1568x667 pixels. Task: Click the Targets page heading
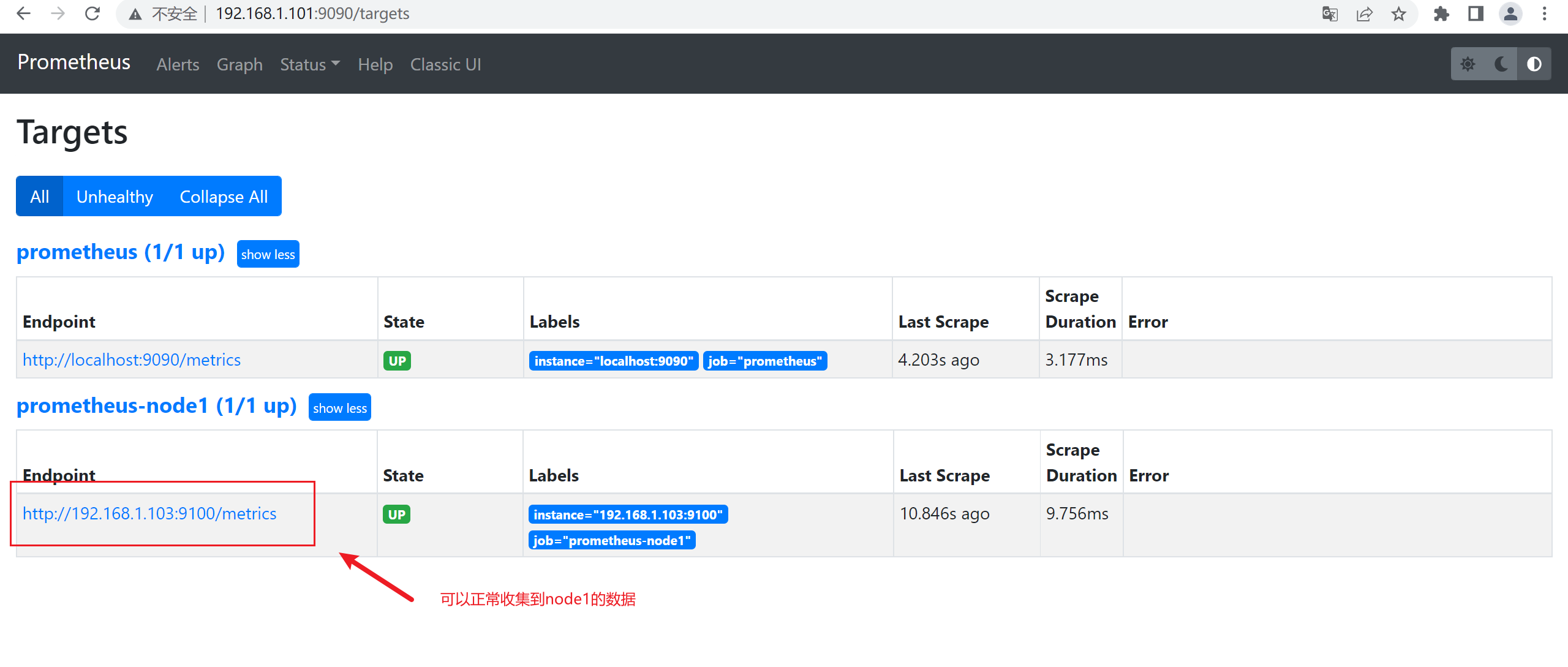pyautogui.click(x=72, y=132)
